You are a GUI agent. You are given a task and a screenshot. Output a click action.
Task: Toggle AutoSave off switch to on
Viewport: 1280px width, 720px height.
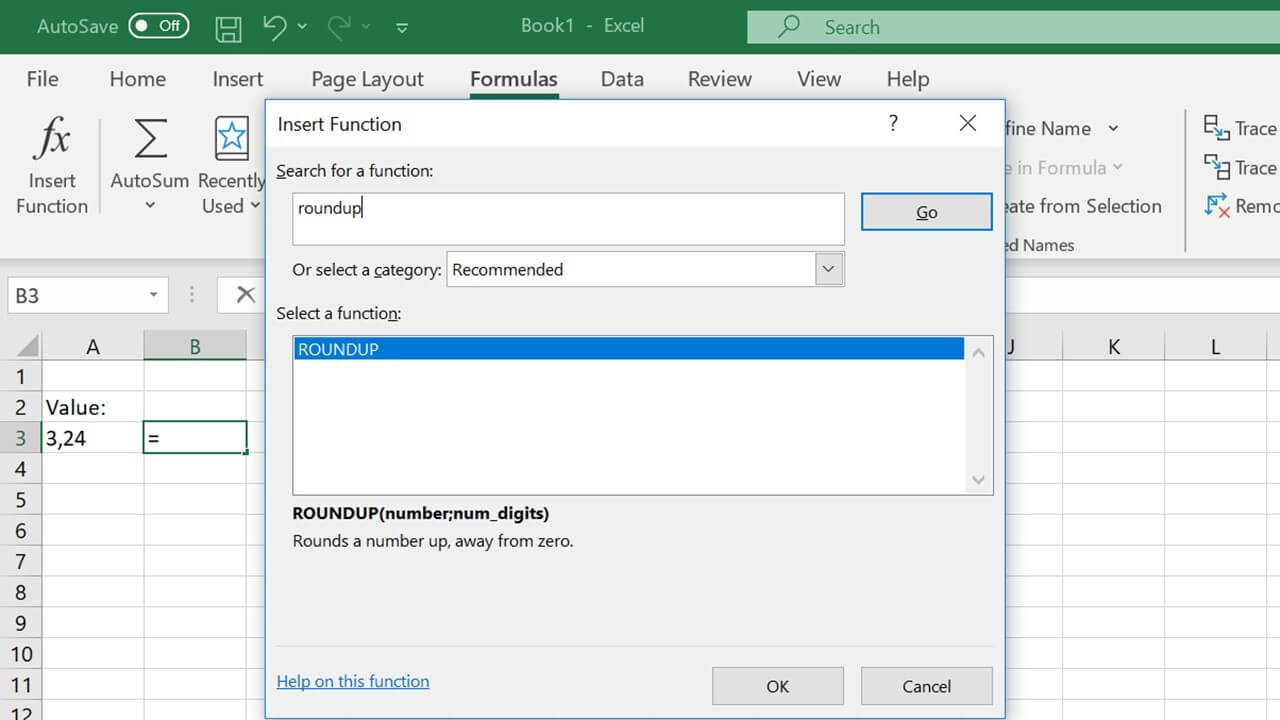point(159,27)
